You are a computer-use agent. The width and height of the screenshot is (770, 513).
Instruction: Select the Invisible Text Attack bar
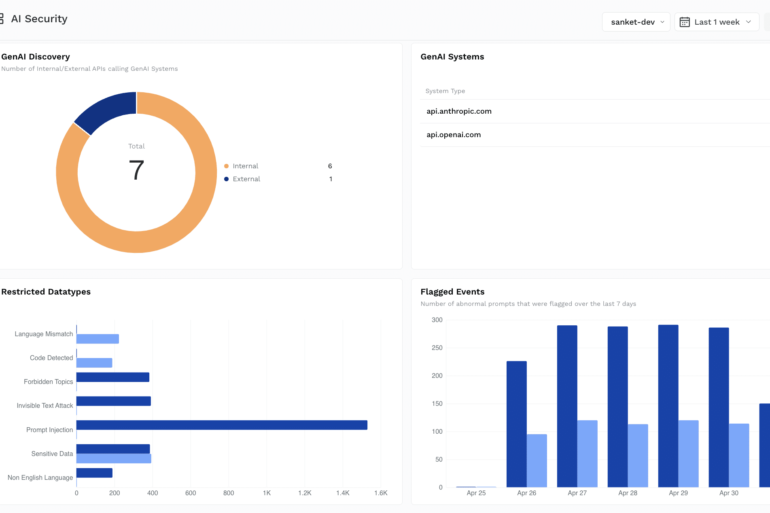tap(113, 401)
